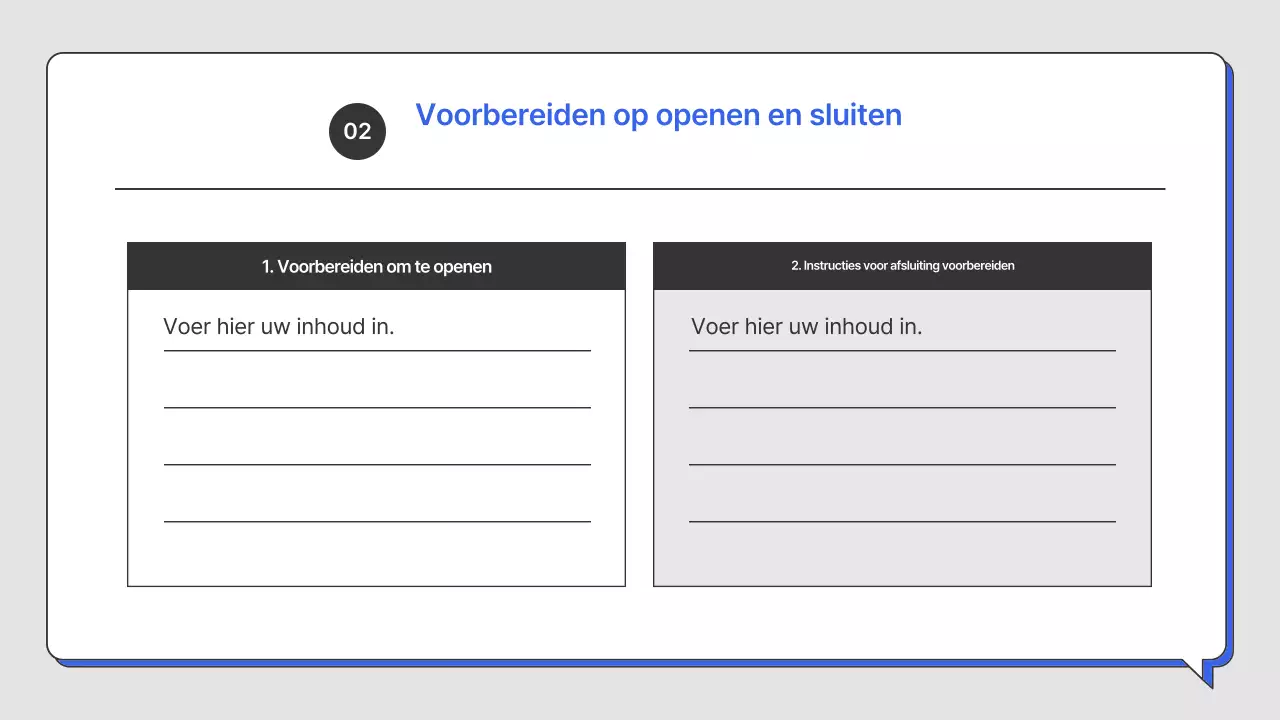Click the bottom writing line in the right panel

(x=903, y=522)
